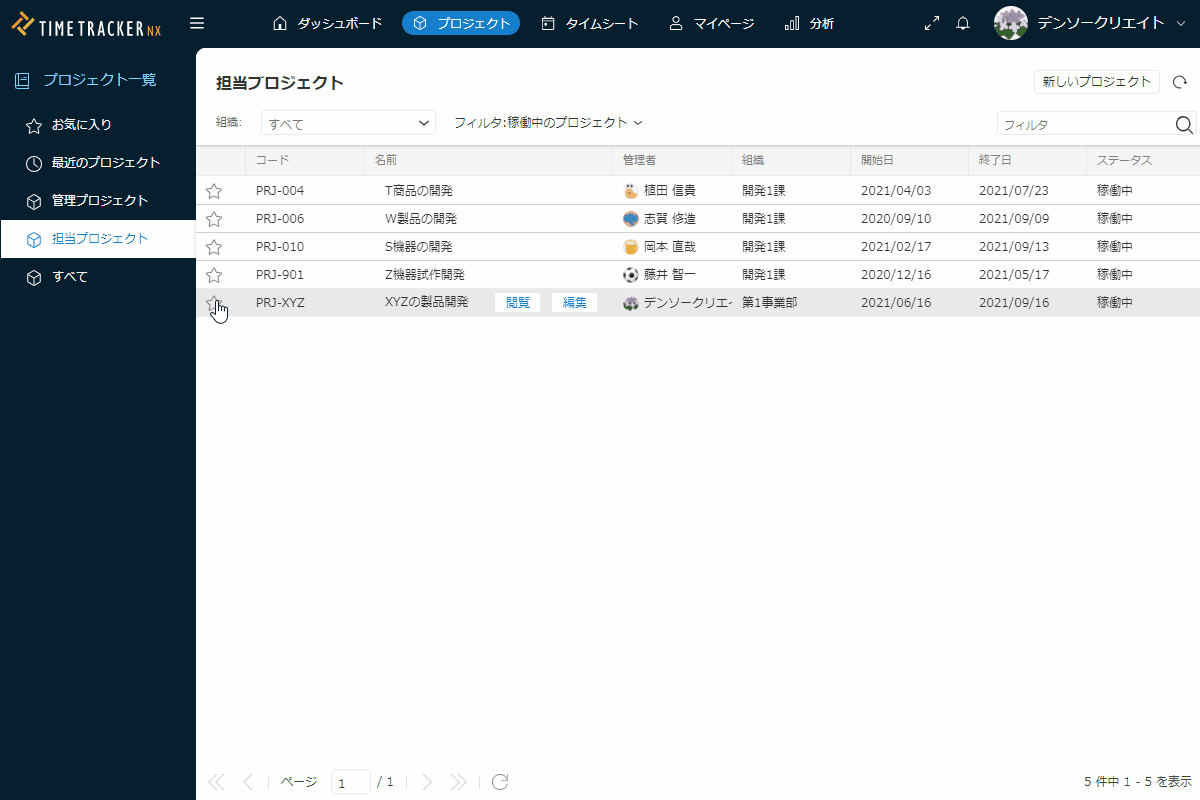The image size is (1200, 800).
Task: Toggle favorite star for PRJ-006
Action: [x=214, y=219]
